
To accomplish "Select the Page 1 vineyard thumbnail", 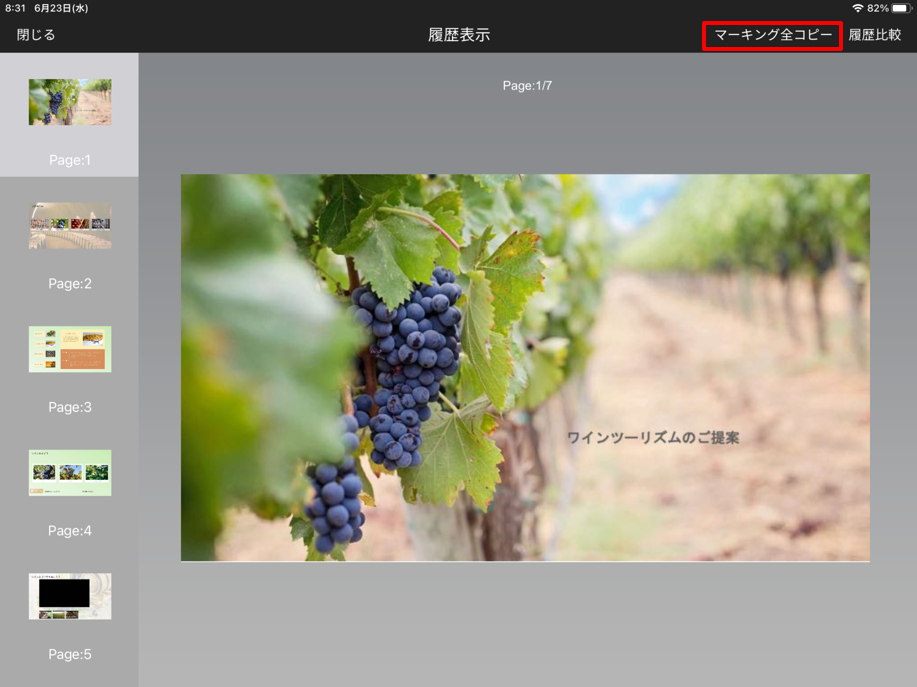I will tap(70, 102).
